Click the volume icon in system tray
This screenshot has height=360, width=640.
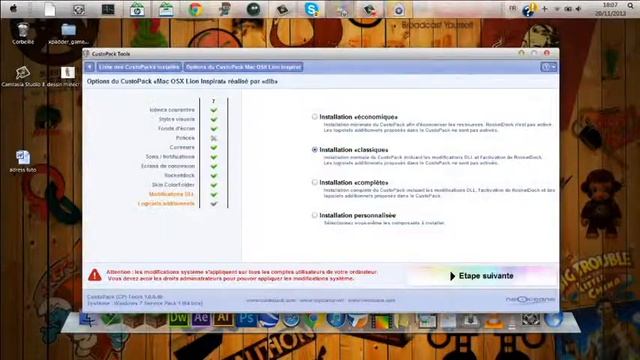578,9
